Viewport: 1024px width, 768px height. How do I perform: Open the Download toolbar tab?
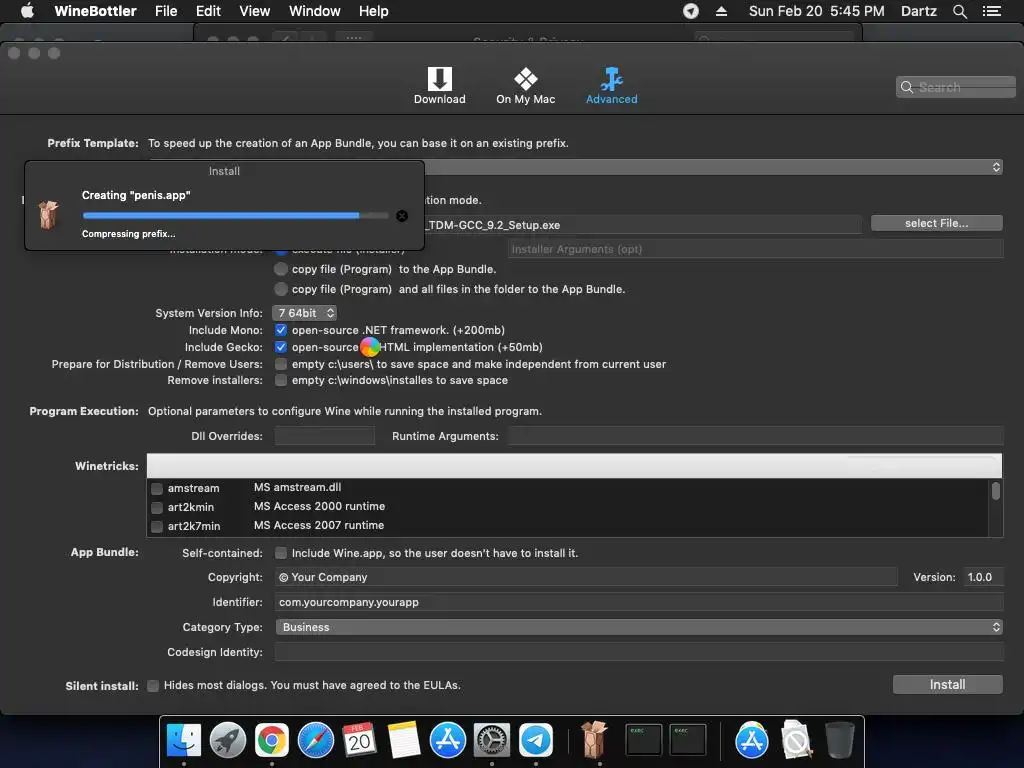(x=440, y=86)
